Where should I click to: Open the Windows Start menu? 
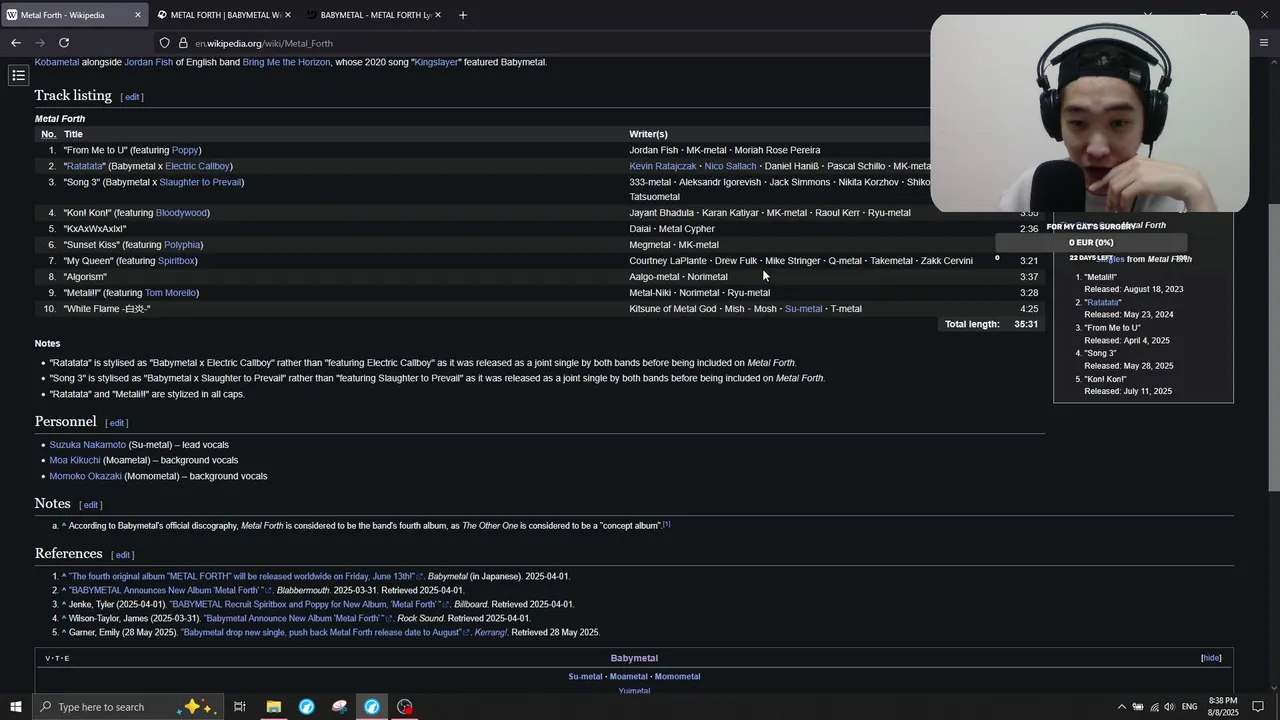pos(16,707)
